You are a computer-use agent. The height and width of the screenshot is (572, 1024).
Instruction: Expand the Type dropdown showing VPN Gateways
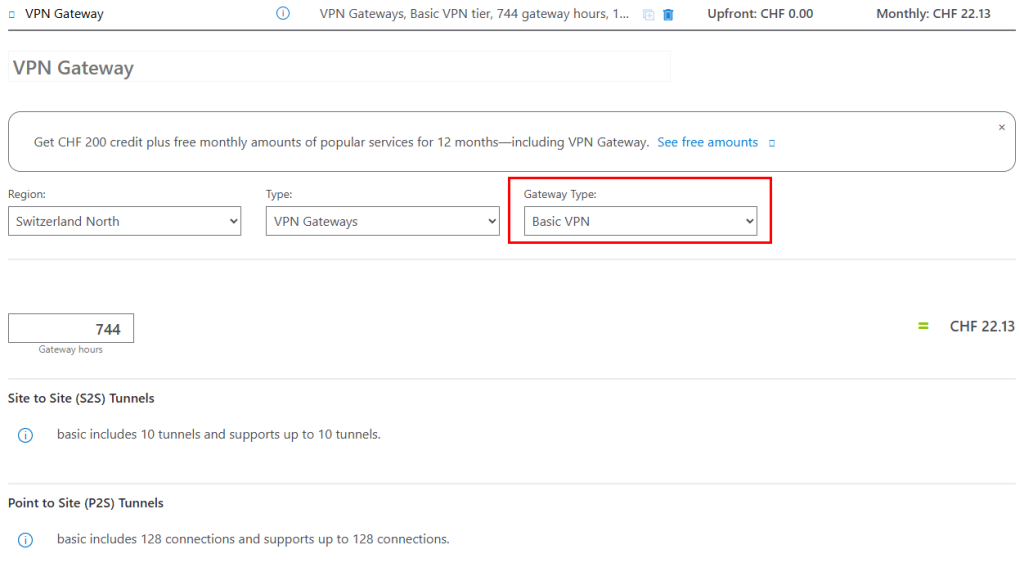click(383, 221)
